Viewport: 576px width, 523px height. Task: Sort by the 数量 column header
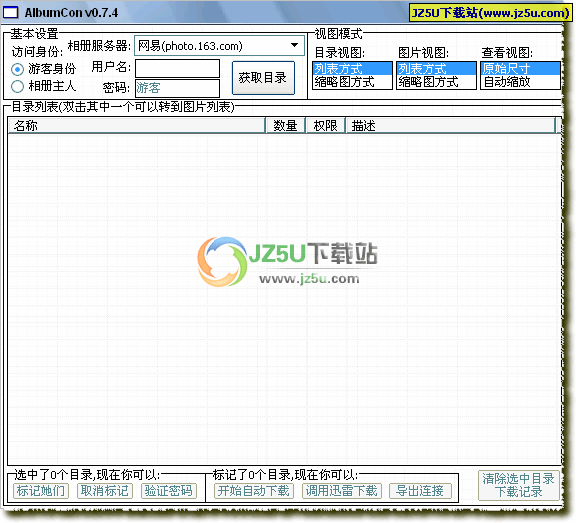coord(286,126)
